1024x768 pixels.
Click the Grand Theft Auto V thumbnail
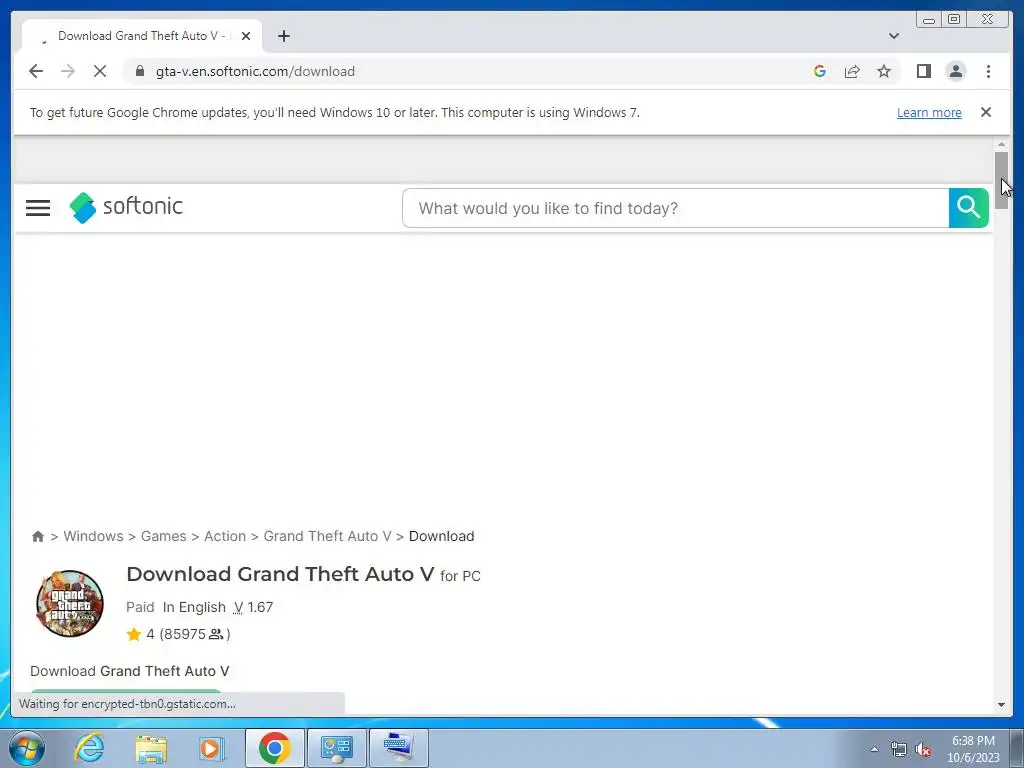point(70,603)
